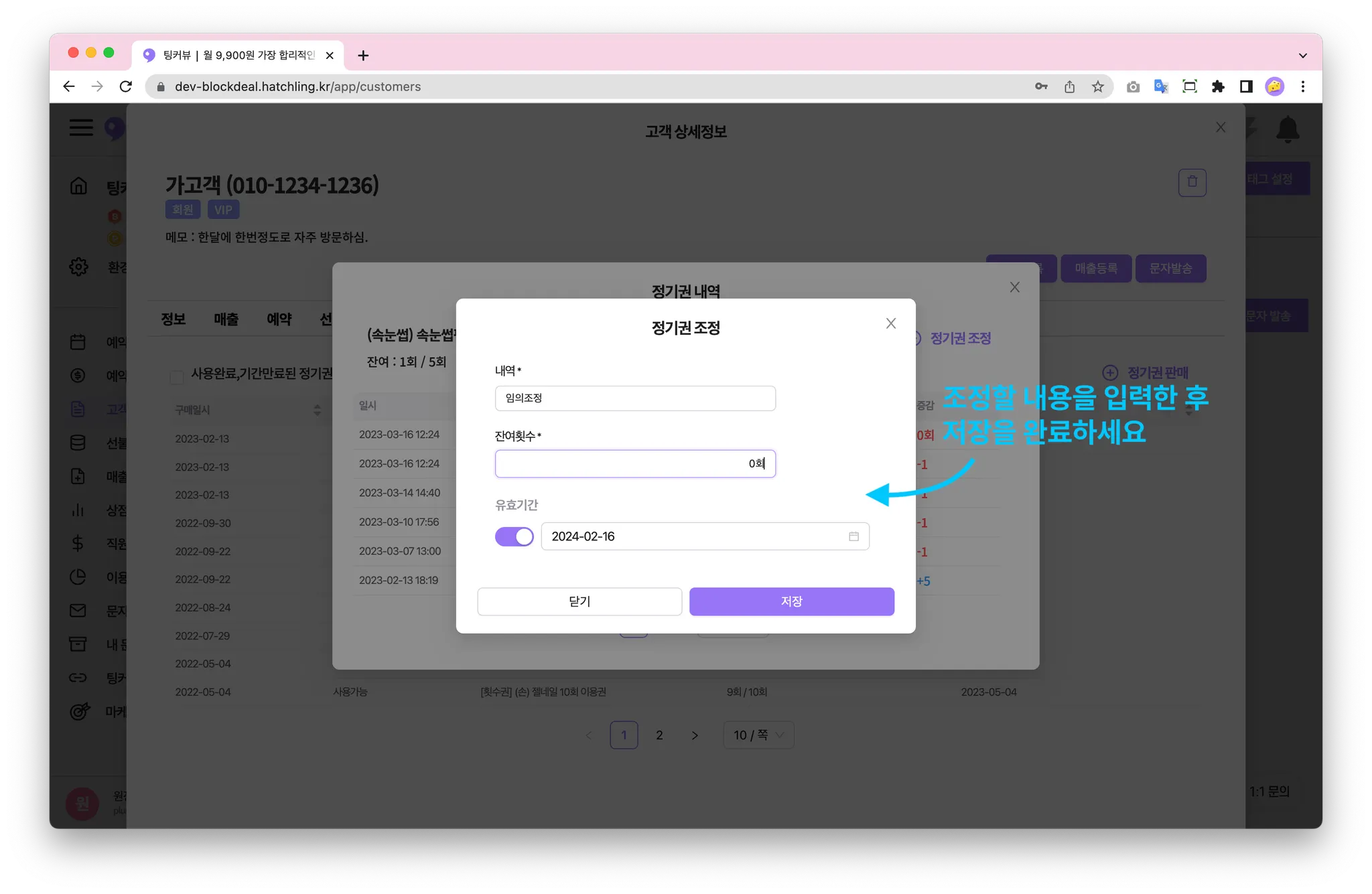
Task: Expand the browser tab list chevron
Action: [x=1302, y=56]
